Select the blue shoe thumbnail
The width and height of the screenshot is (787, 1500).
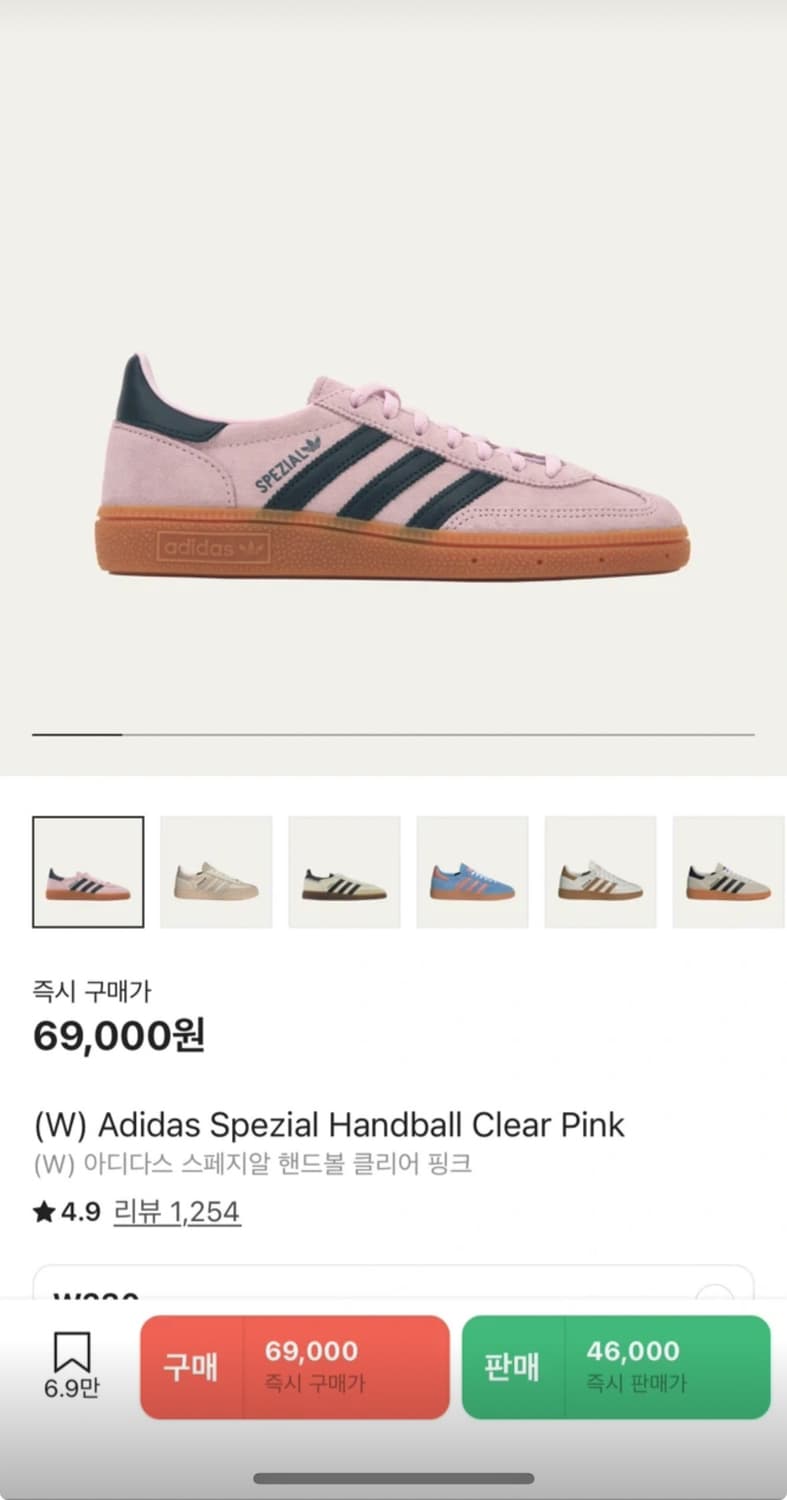(x=472, y=872)
